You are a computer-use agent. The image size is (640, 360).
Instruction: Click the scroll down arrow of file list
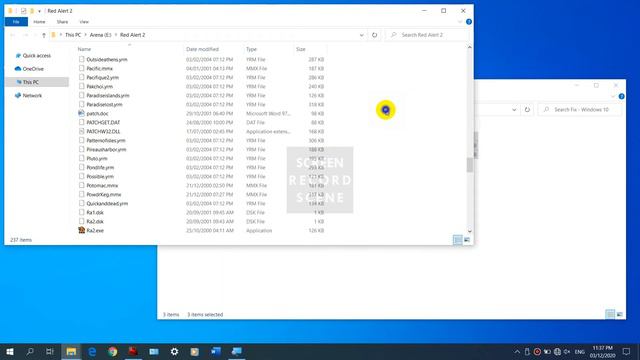[x=469, y=231]
